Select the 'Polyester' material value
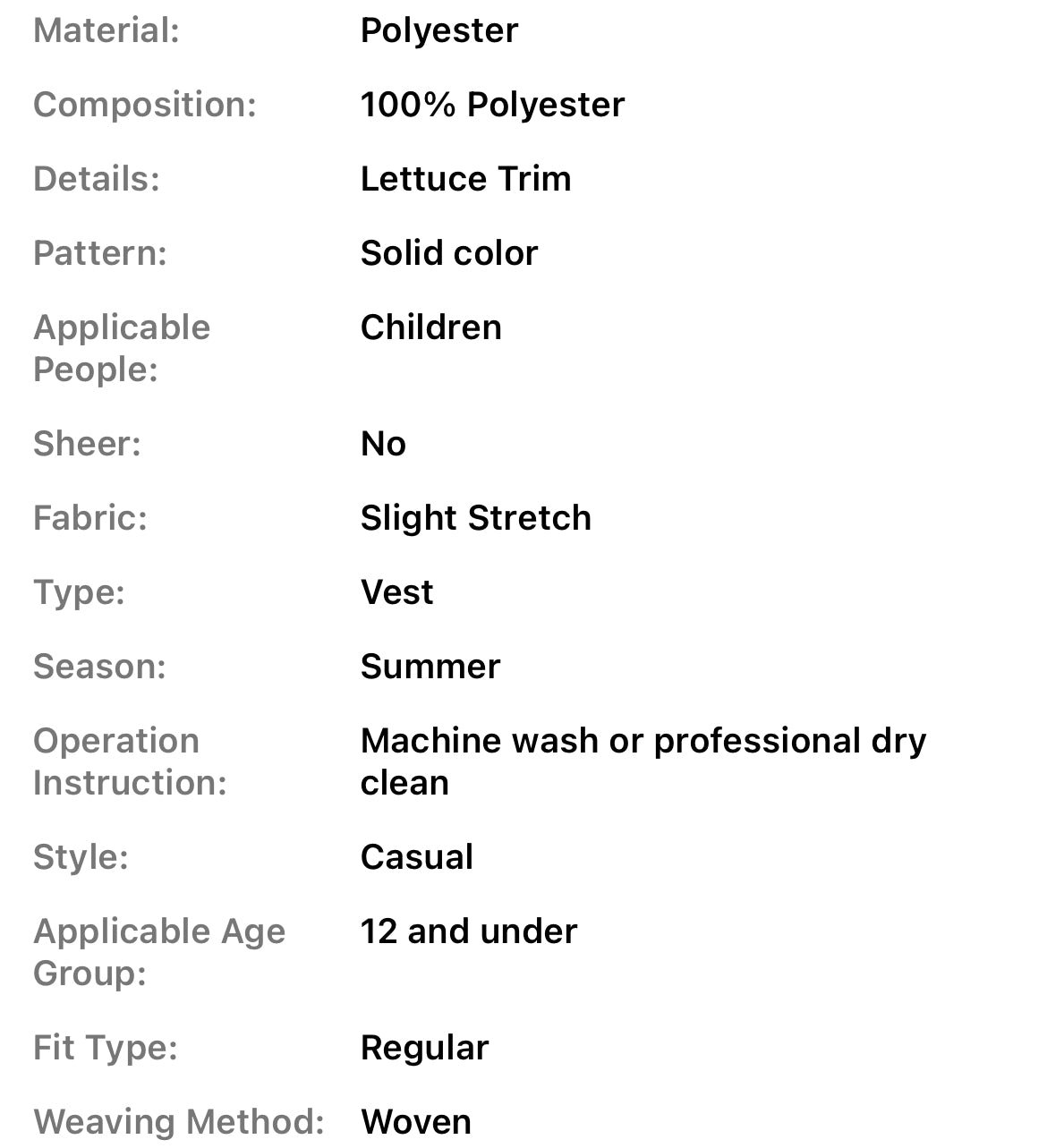Image resolution: width=1047 pixels, height=1148 pixels. pyautogui.click(x=438, y=30)
